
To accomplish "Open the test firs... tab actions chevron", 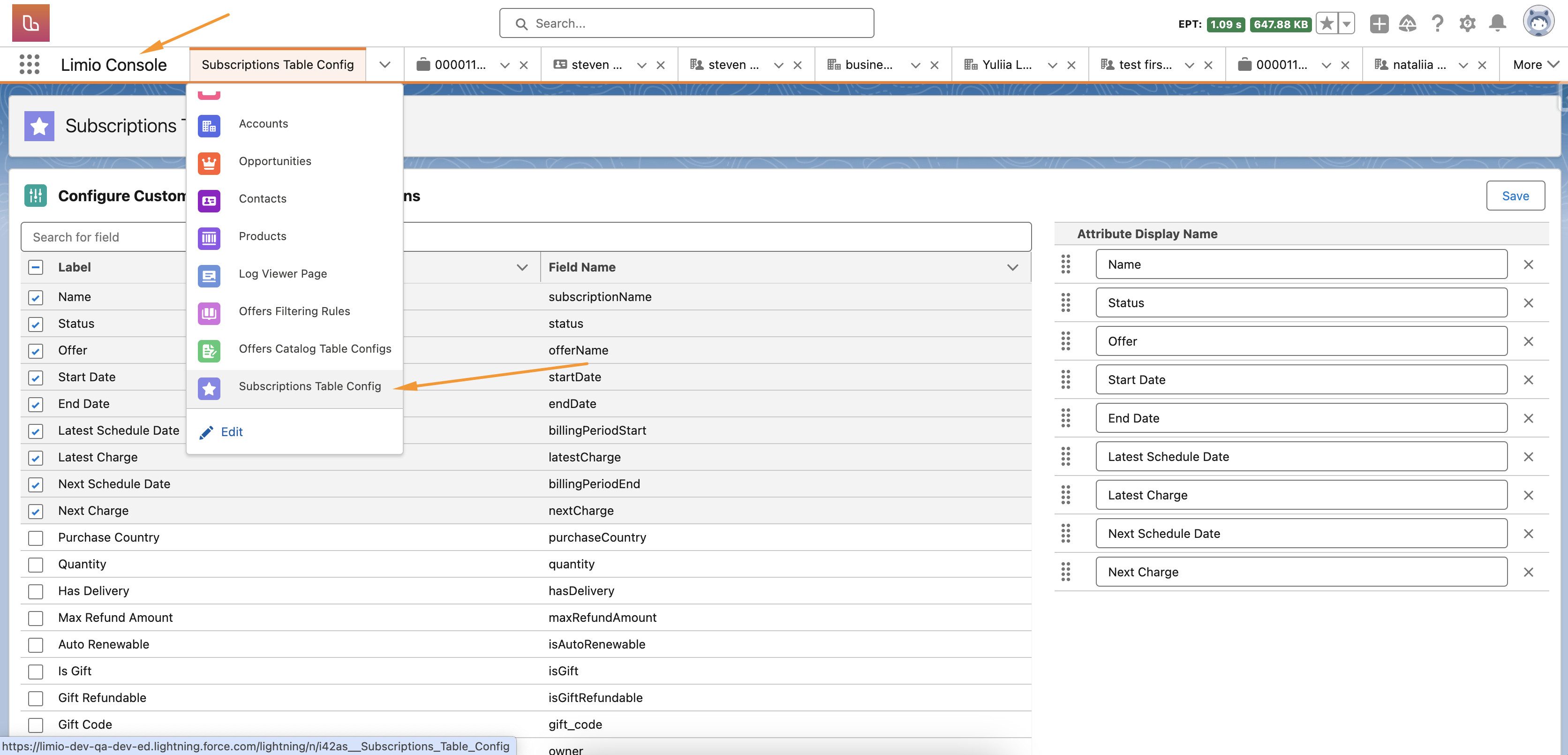I will tap(1189, 65).
